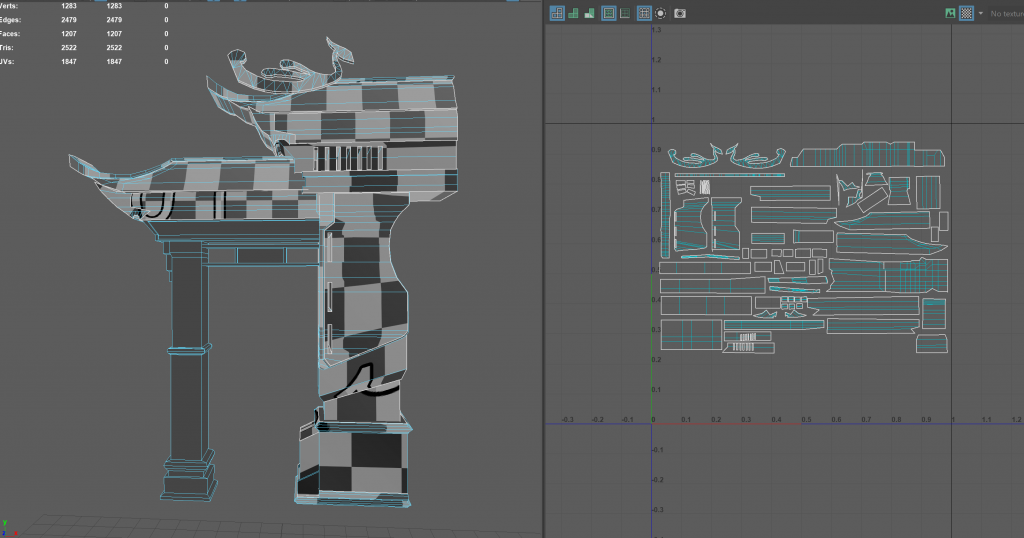Click the barred window on the gate model

[349, 157]
